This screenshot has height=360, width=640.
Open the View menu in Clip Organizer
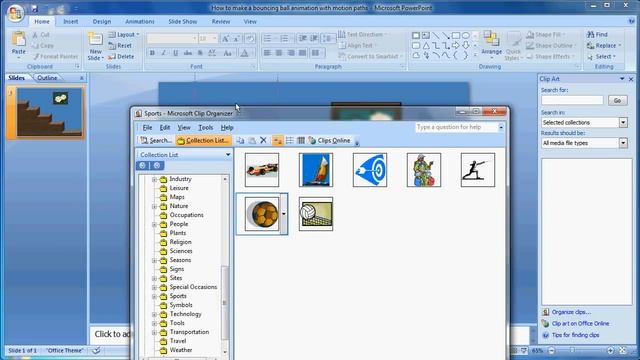[x=184, y=127]
